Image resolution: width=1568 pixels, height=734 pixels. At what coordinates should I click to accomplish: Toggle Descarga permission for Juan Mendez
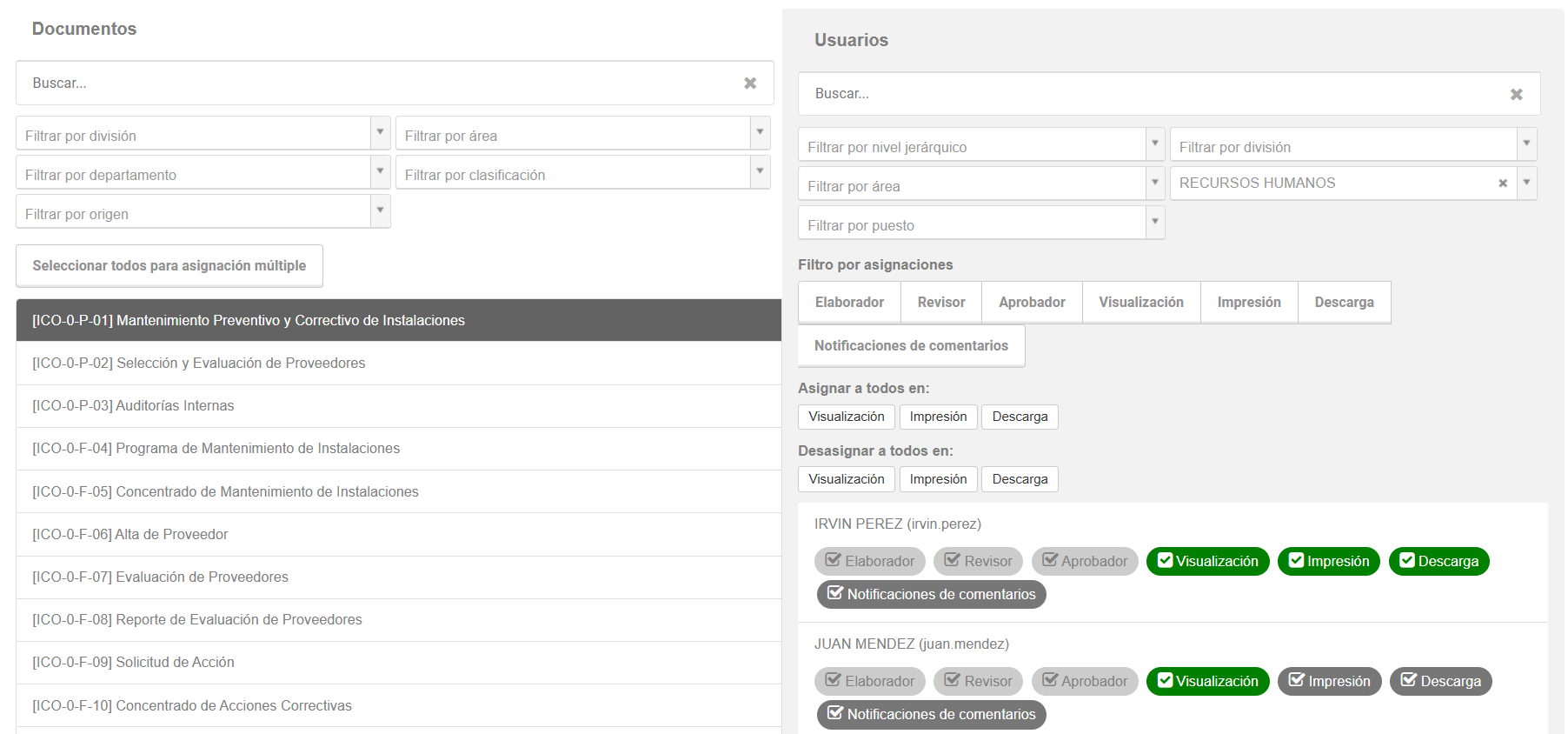click(x=1440, y=682)
